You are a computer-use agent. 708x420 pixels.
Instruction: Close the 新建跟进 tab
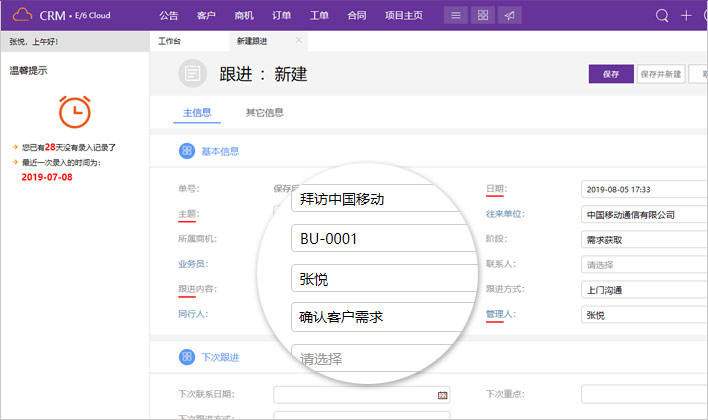299,40
